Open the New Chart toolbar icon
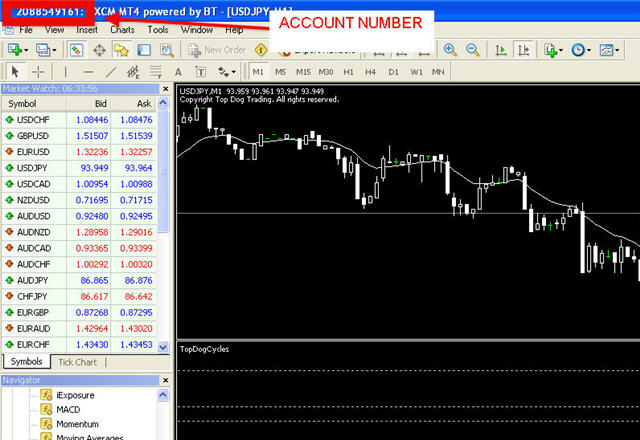640x440 pixels. click(x=15, y=50)
